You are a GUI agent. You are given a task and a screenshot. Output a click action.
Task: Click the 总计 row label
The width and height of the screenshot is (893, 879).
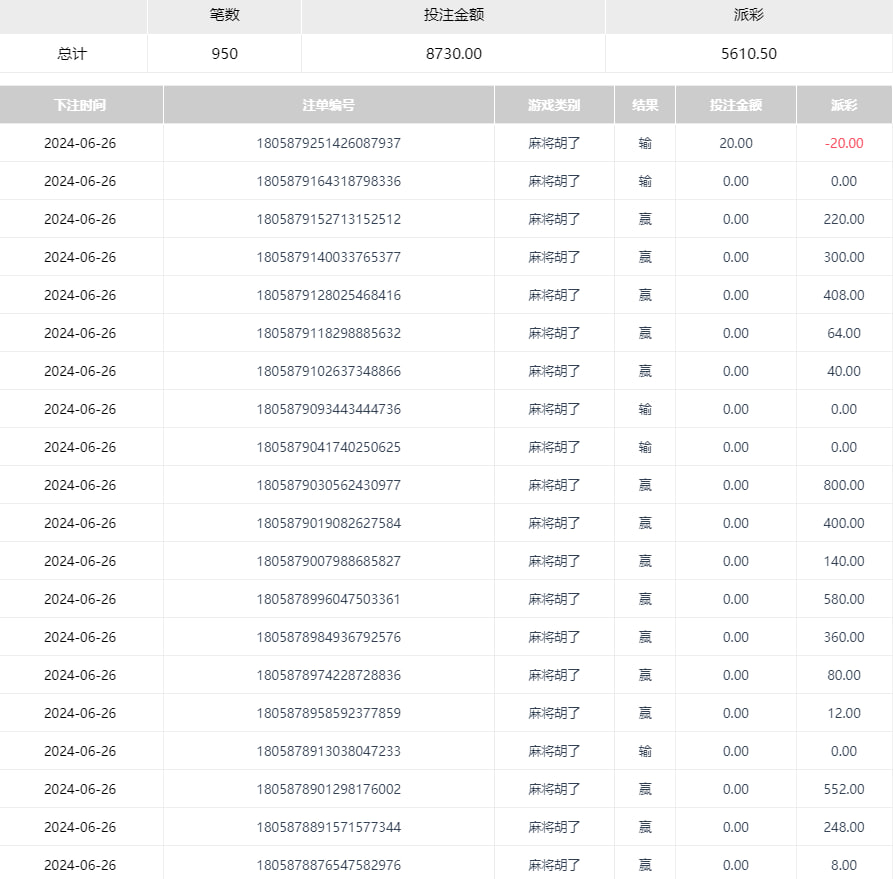click(x=73, y=54)
